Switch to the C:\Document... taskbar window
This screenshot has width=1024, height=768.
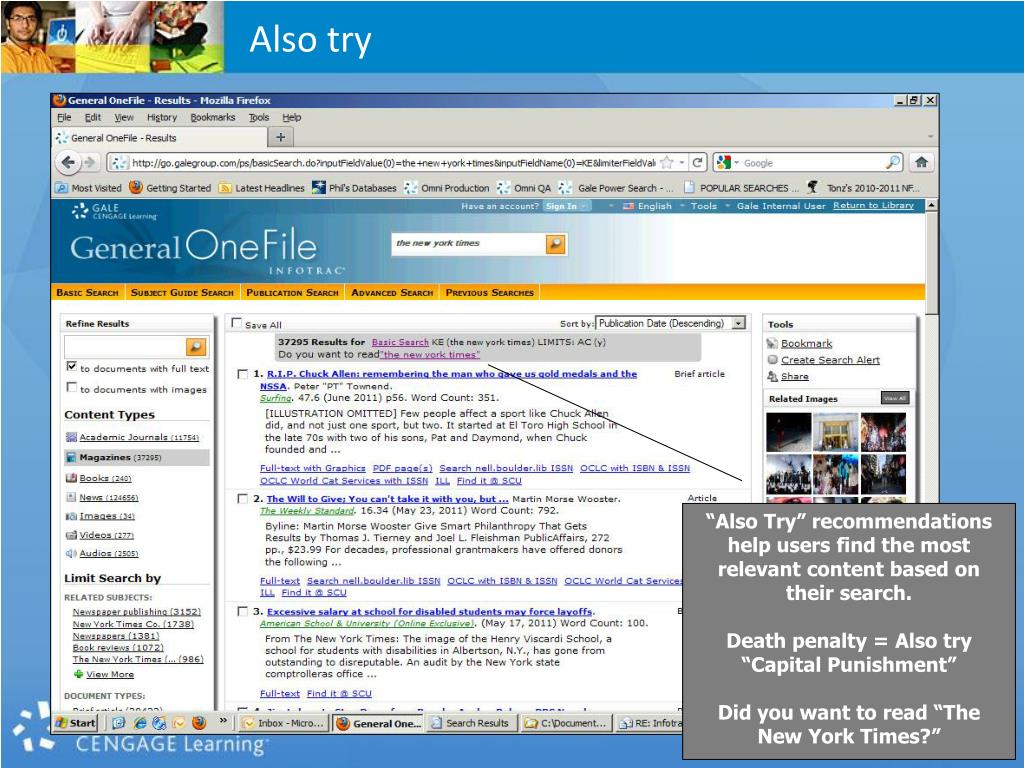[x=566, y=723]
